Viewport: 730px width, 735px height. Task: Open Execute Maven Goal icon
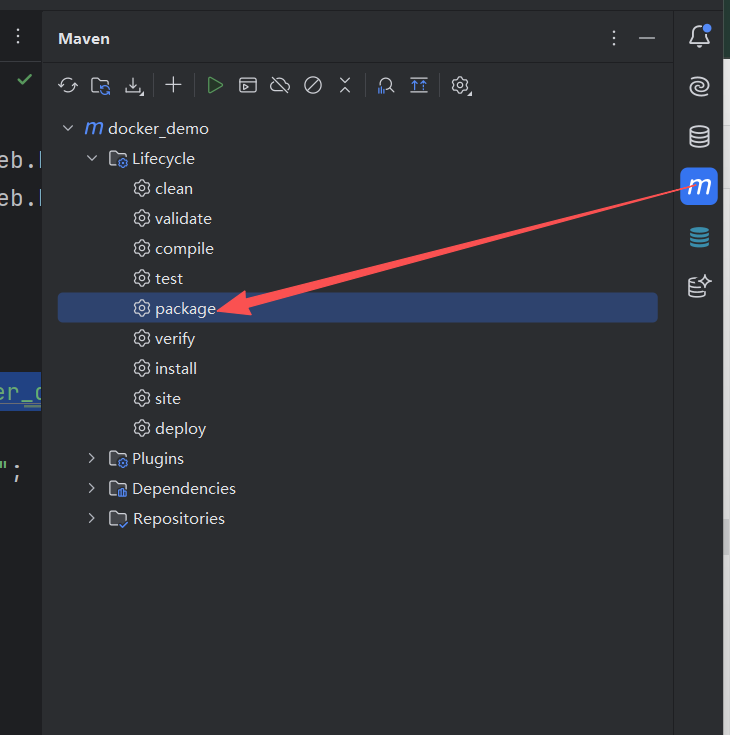coord(248,85)
